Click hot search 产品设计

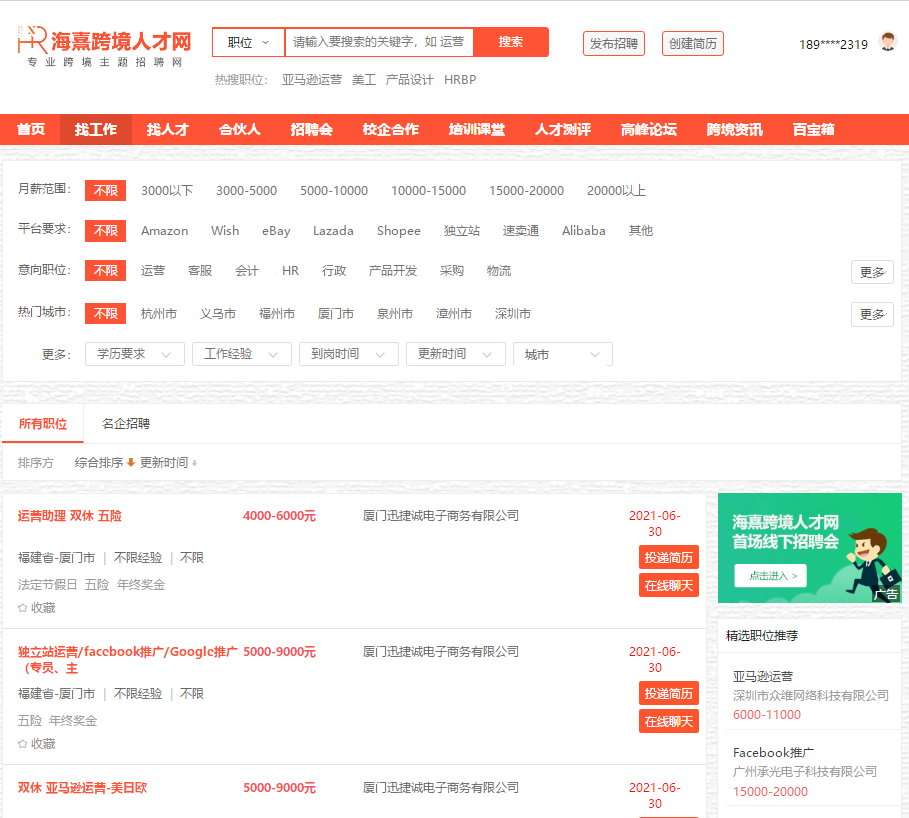tap(409, 79)
